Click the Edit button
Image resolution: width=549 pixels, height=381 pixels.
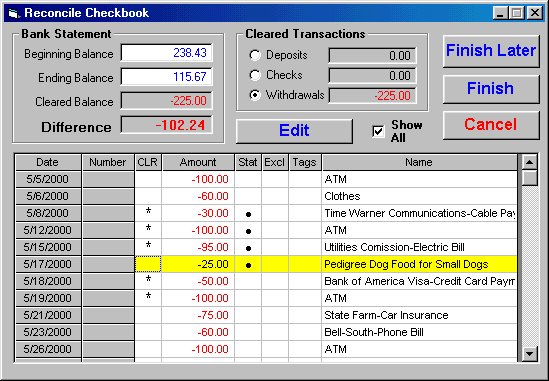tap(294, 131)
